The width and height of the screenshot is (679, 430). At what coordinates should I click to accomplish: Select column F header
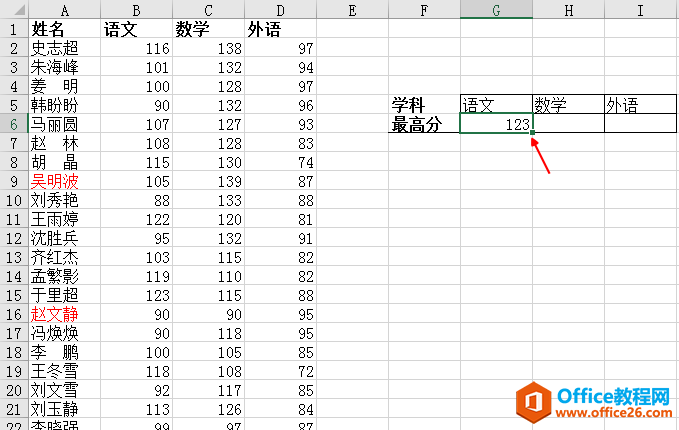coord(424,9)
